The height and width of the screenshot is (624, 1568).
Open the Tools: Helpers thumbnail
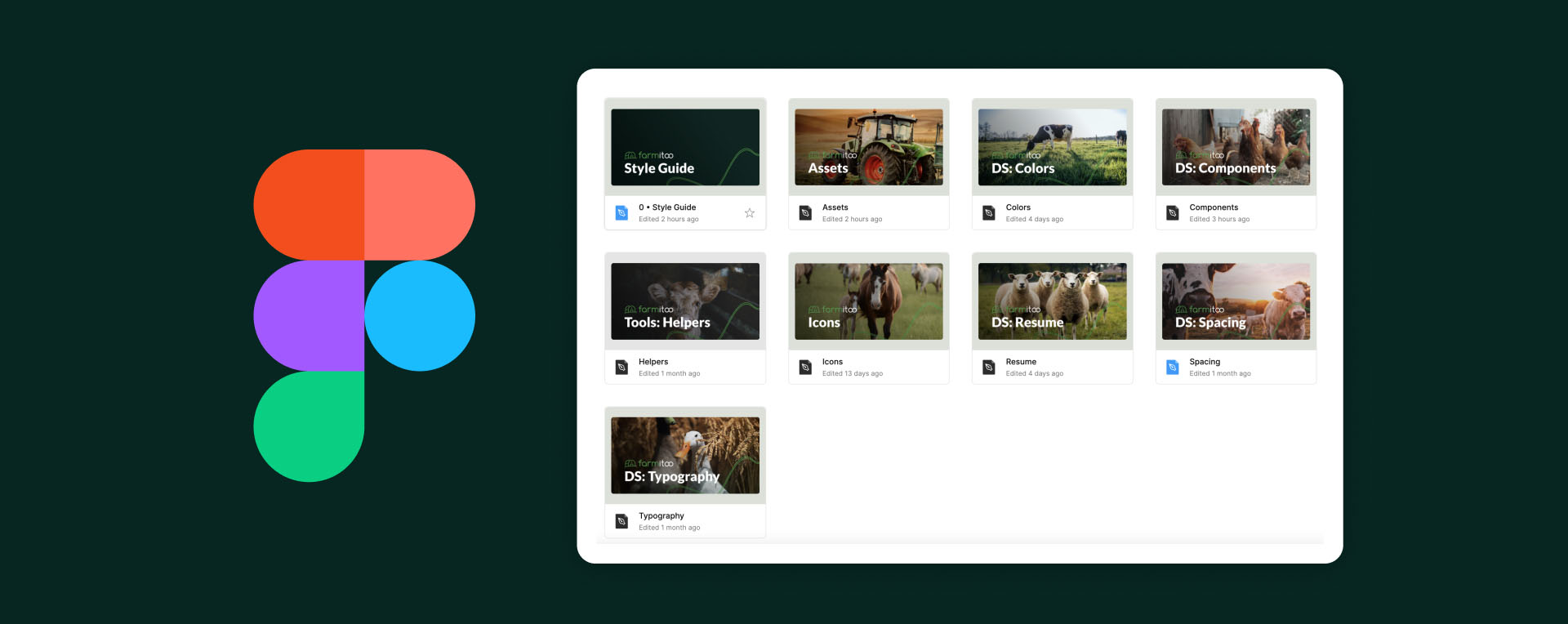[685, 301]
